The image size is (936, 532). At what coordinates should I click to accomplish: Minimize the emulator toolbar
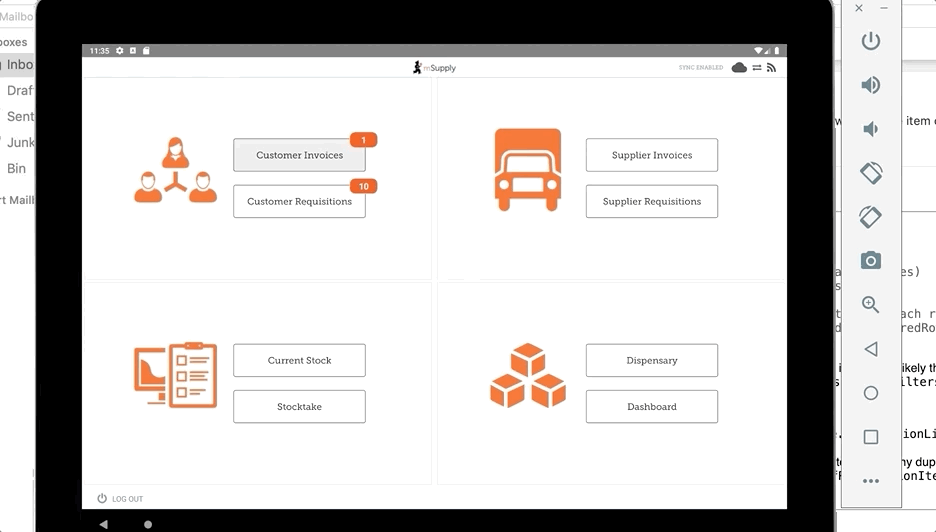pyautogui.click(x=884, y=8)
